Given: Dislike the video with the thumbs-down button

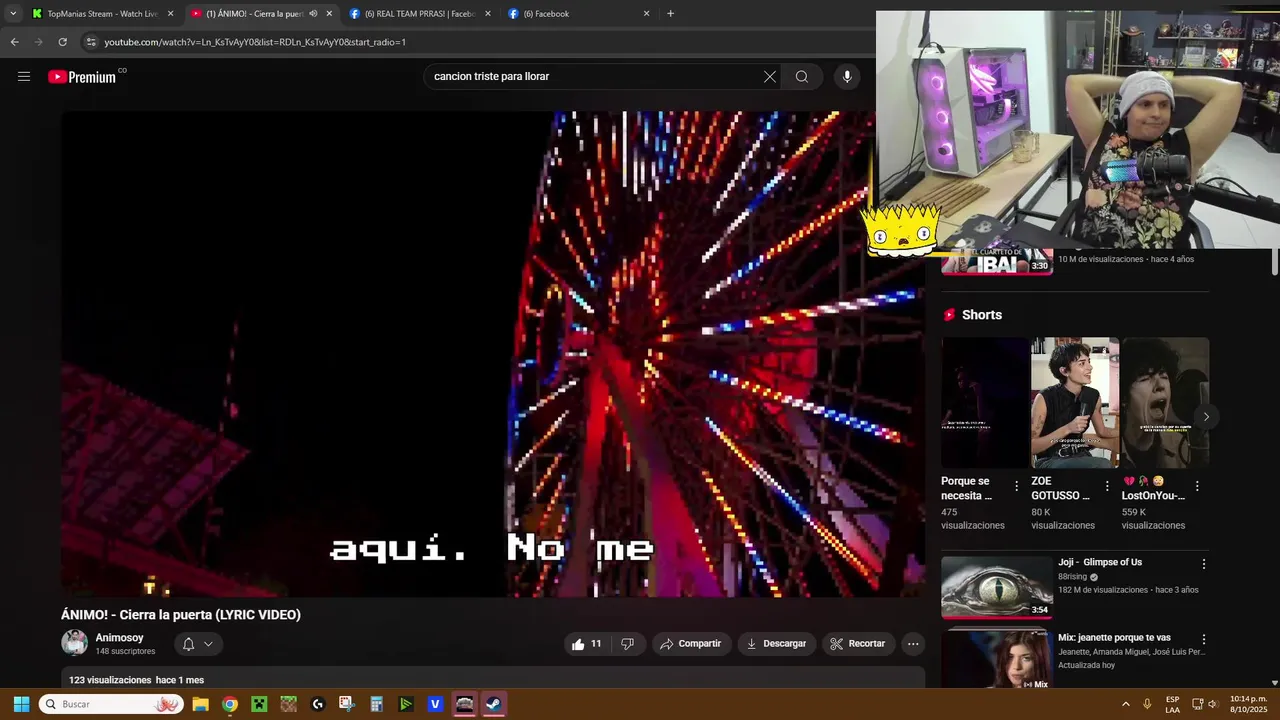Looking at the screenshot, I should point(627,644).
